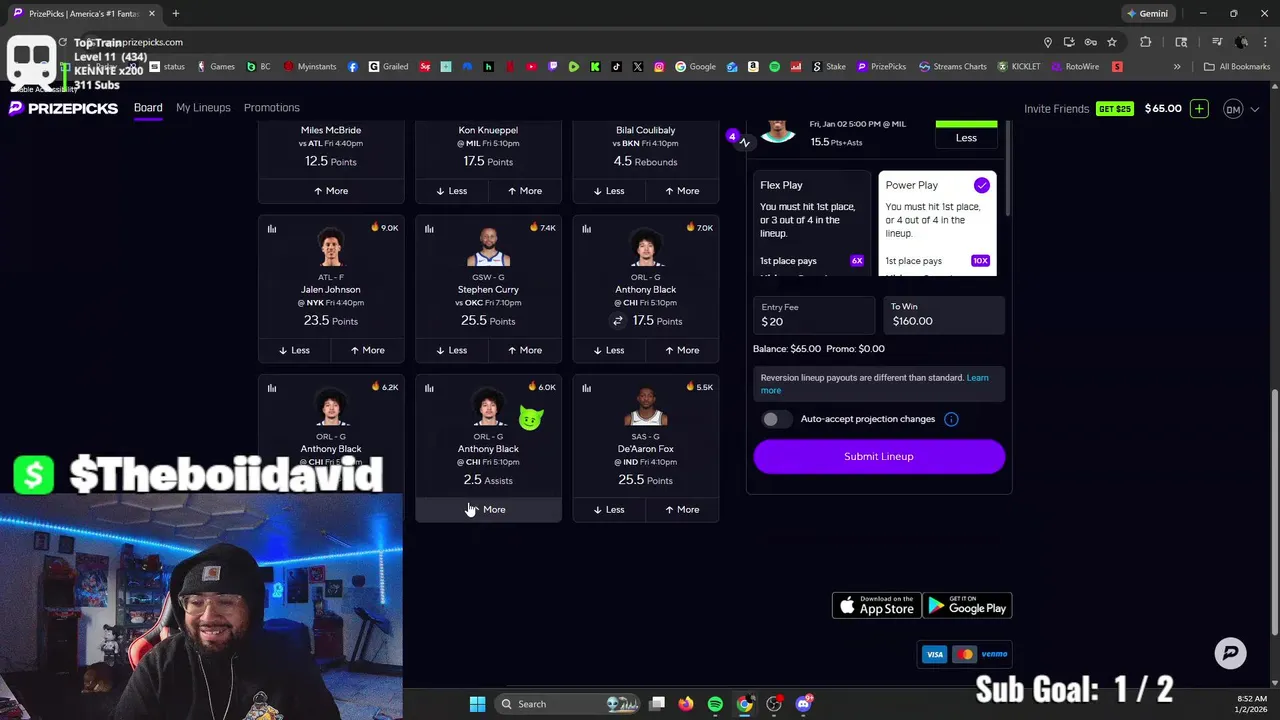Click the Less button in lineup slip
The image size is (1280, 720).
click(966, 138)
